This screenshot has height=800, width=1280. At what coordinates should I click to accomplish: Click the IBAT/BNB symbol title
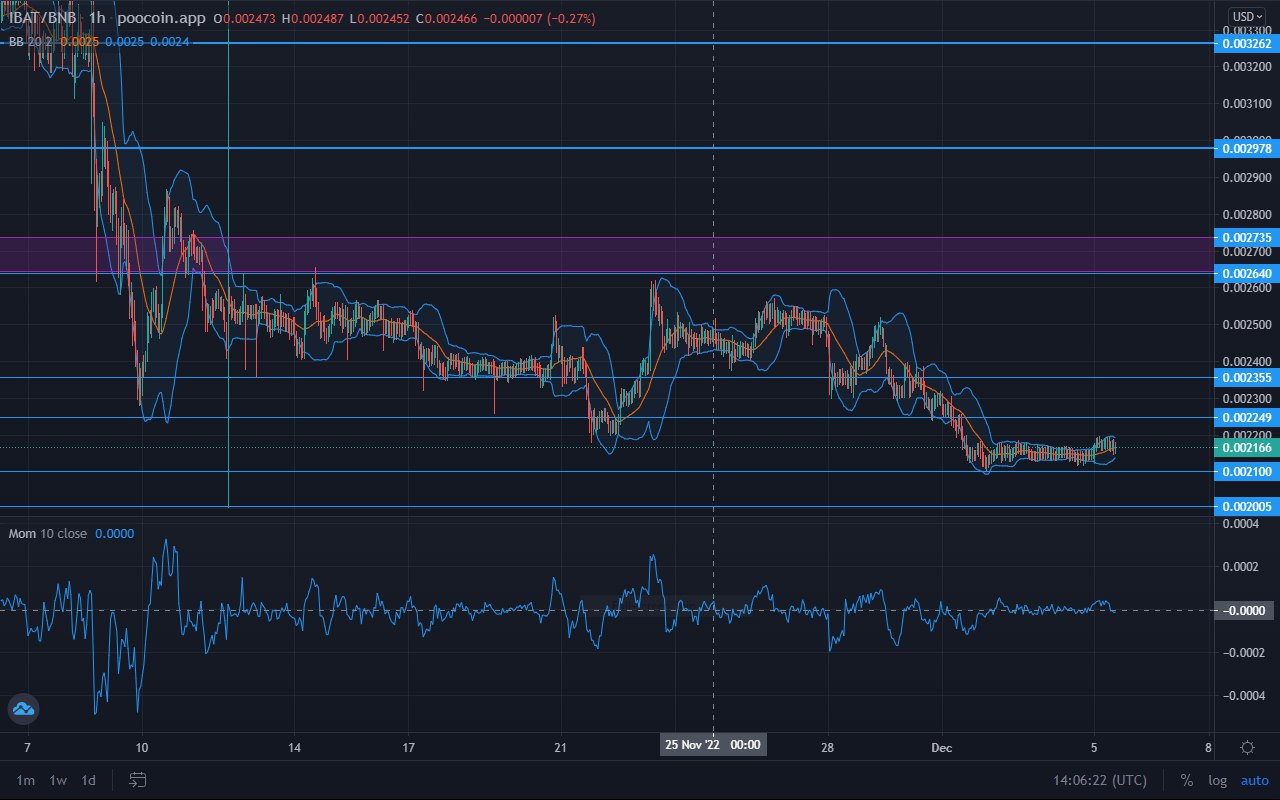pyautogui.click(x=41, y=18)
